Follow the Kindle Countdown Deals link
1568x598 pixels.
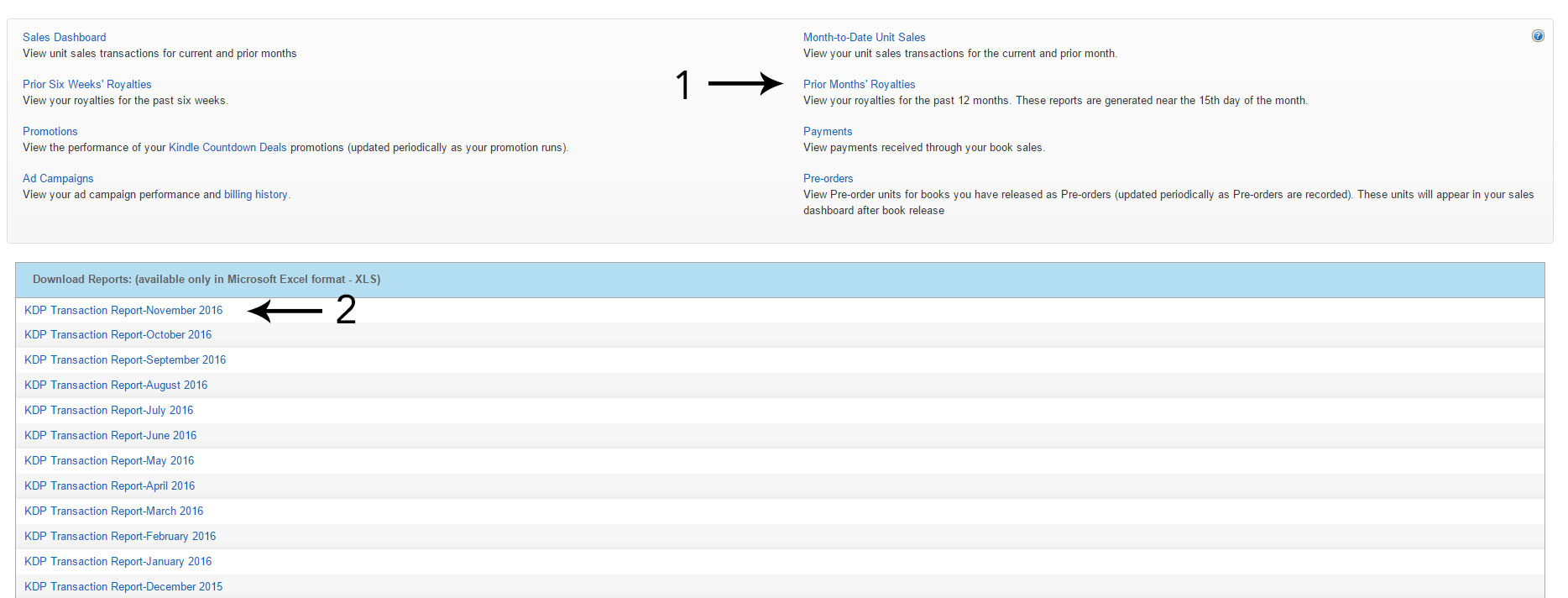point(227,147)
